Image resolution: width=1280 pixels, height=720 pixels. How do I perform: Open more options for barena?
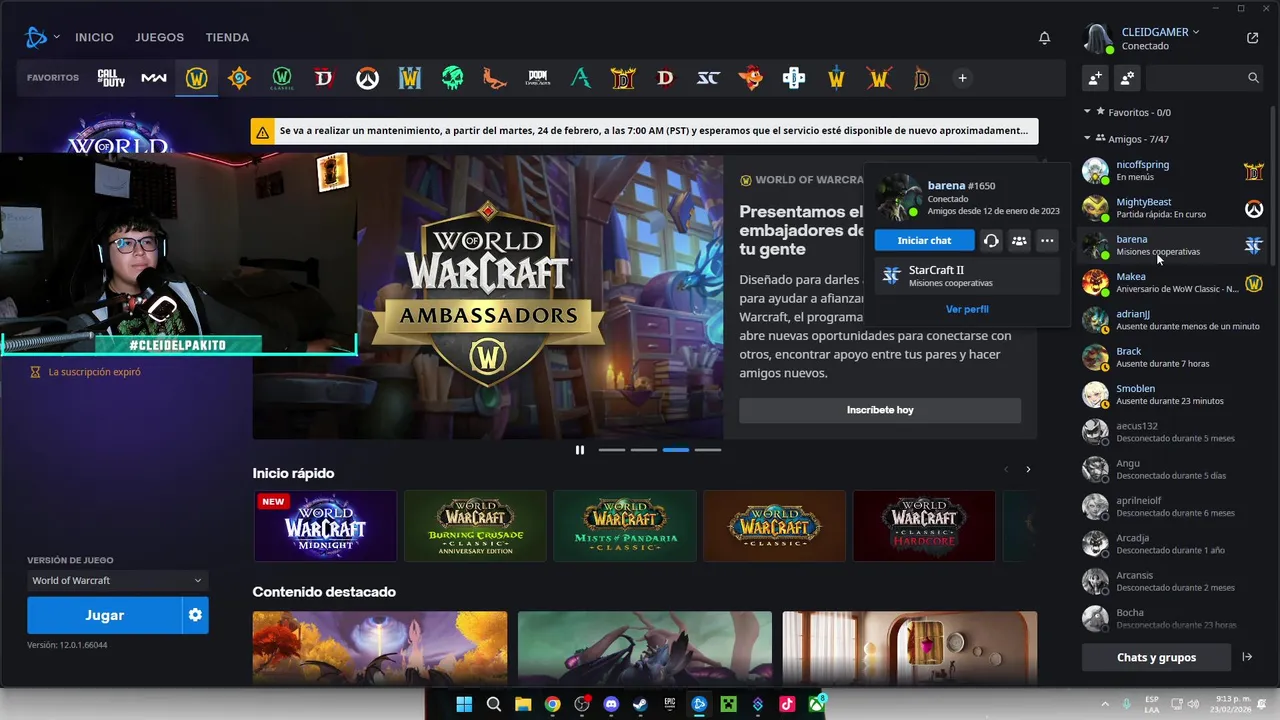pos(1047,240)
